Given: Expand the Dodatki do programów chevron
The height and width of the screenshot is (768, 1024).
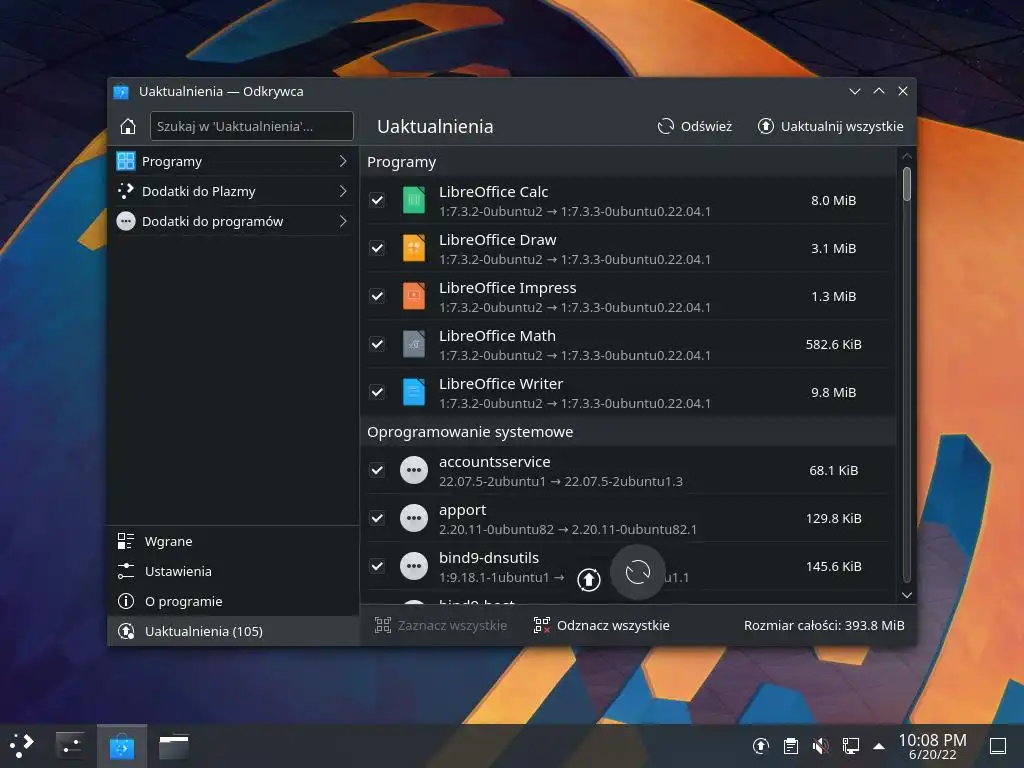Looking at the screenshot, I should (x=343, y=221).
